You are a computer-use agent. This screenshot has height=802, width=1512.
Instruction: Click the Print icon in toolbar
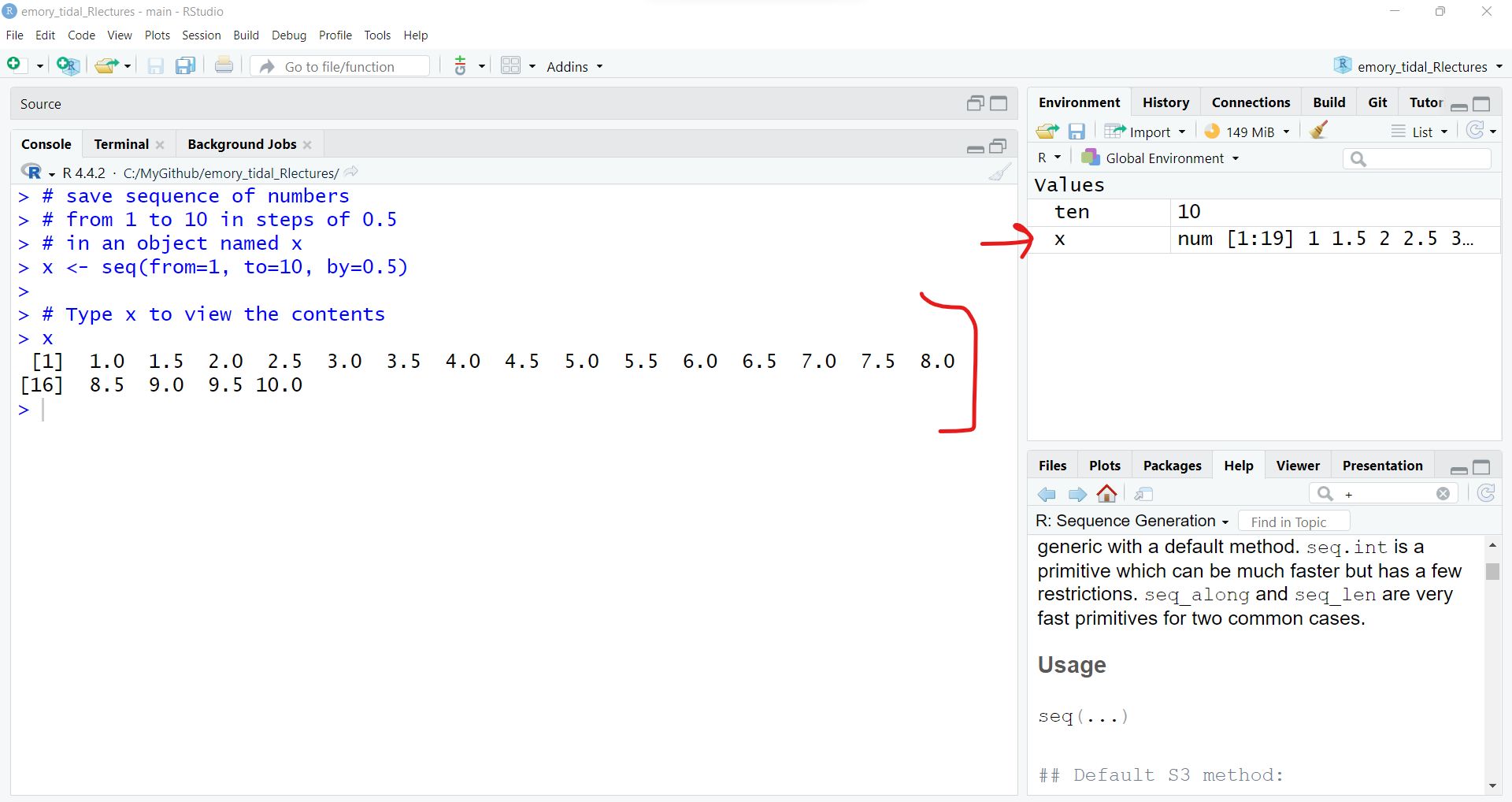point(224,66)
